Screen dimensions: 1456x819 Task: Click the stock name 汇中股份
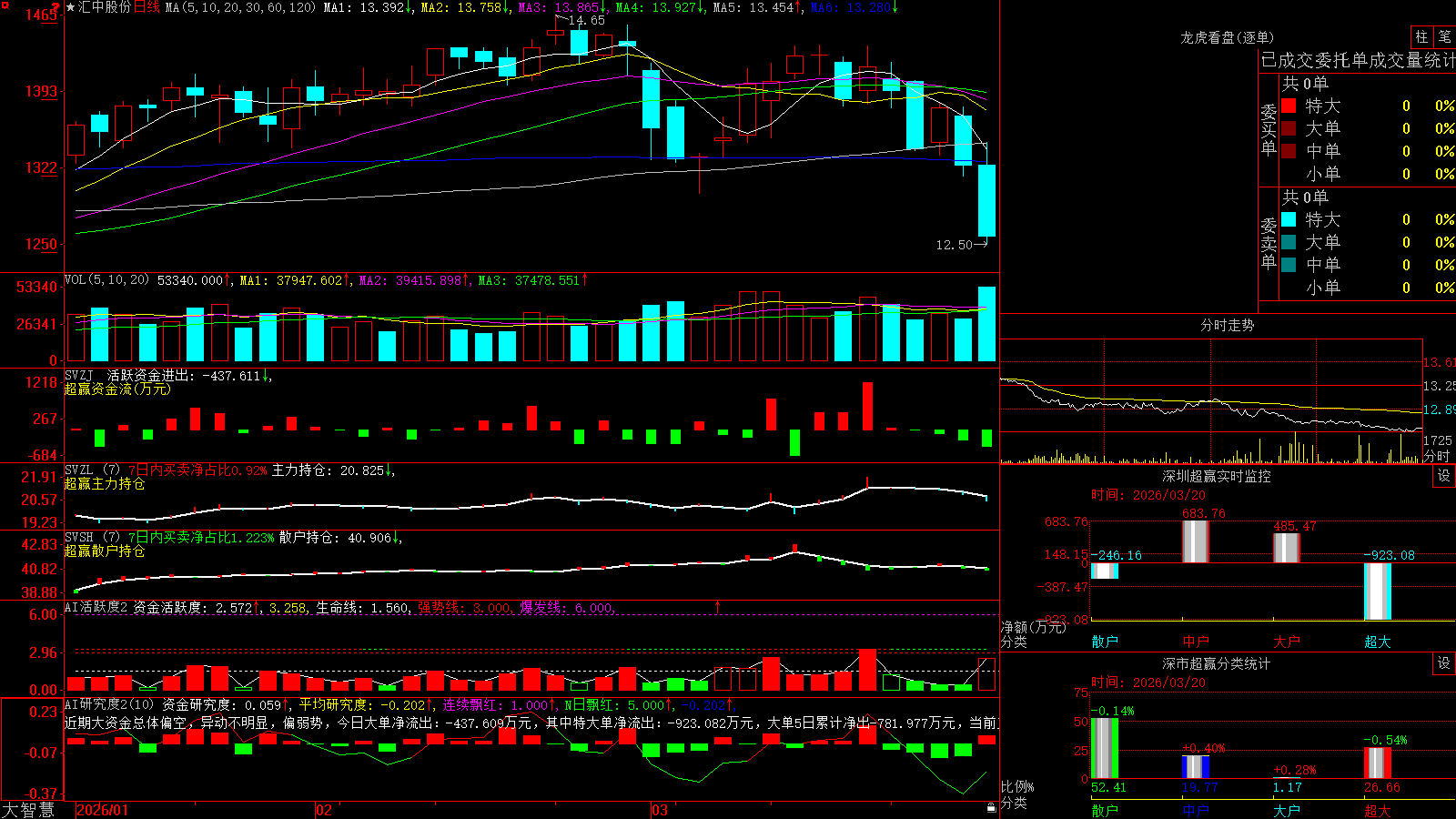pyautogui.click(x=105, y=7)
